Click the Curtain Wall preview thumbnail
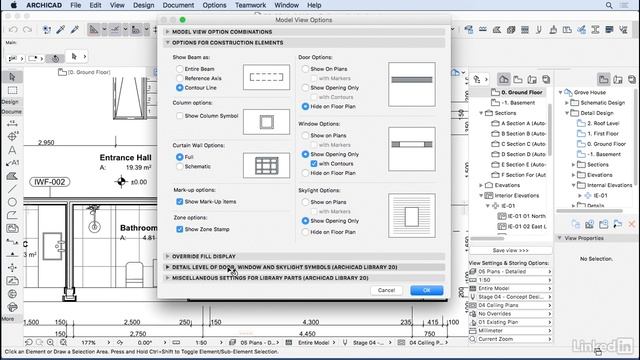This screenshot has width=640, height=360. 267,165
